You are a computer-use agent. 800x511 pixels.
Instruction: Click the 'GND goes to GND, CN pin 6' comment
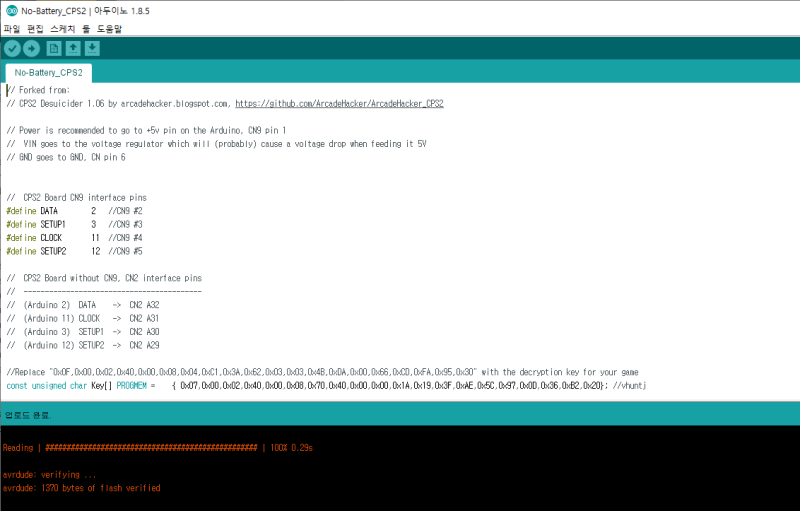[66, 158]
